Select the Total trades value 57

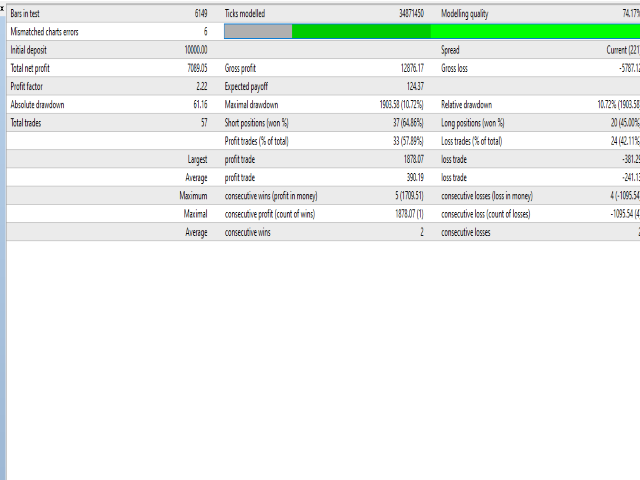click(203, 122)
